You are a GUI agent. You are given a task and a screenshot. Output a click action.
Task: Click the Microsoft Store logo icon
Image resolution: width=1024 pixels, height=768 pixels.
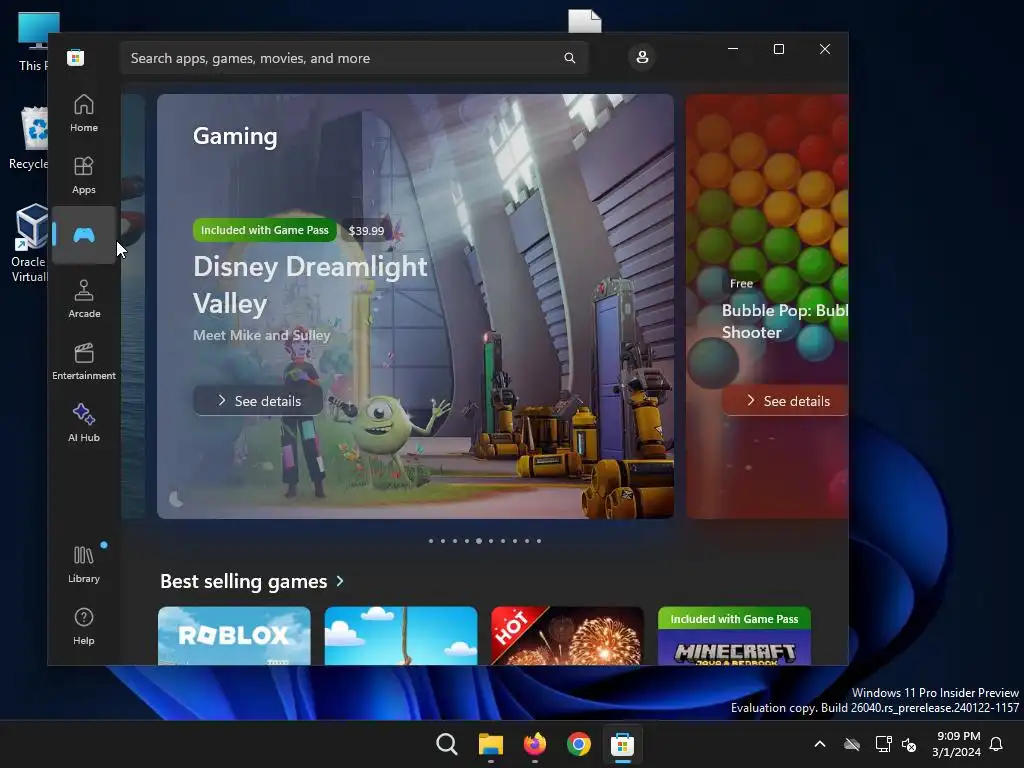tap(76, 57)
